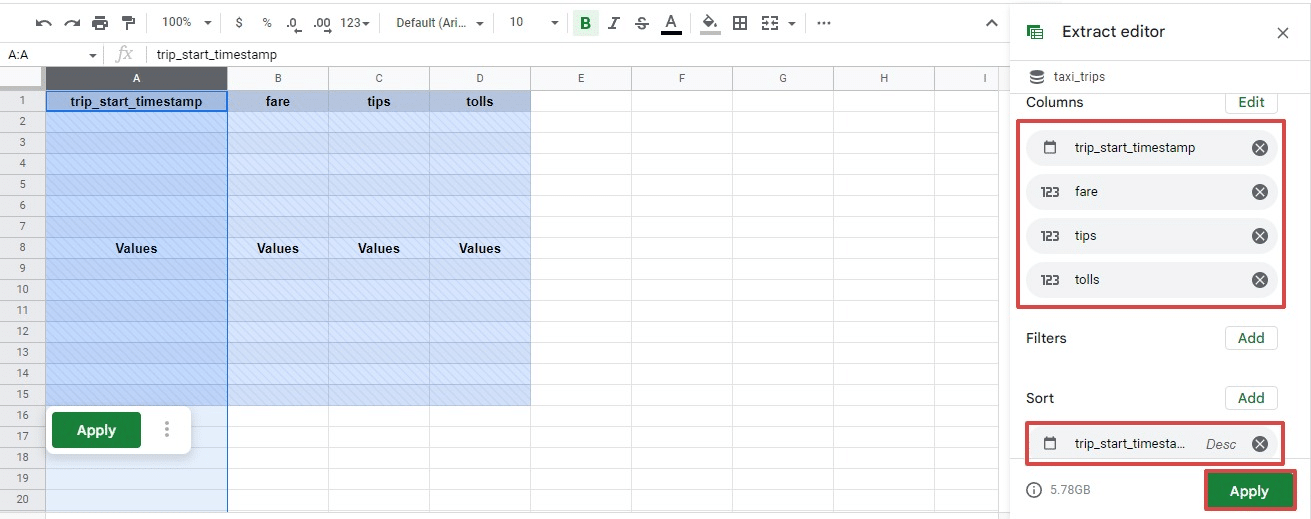
Task: Toggle Bold formatting button
Action: click(x=585, y=22)
